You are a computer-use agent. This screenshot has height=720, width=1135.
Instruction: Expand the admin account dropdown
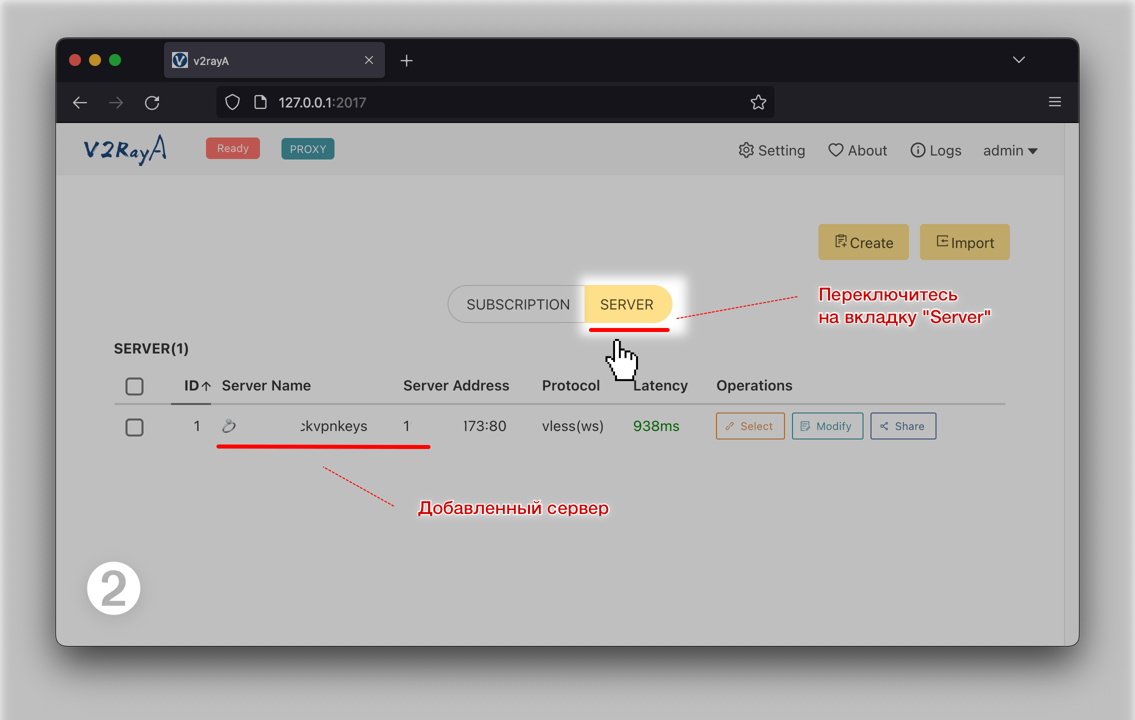coord(1010,150)
